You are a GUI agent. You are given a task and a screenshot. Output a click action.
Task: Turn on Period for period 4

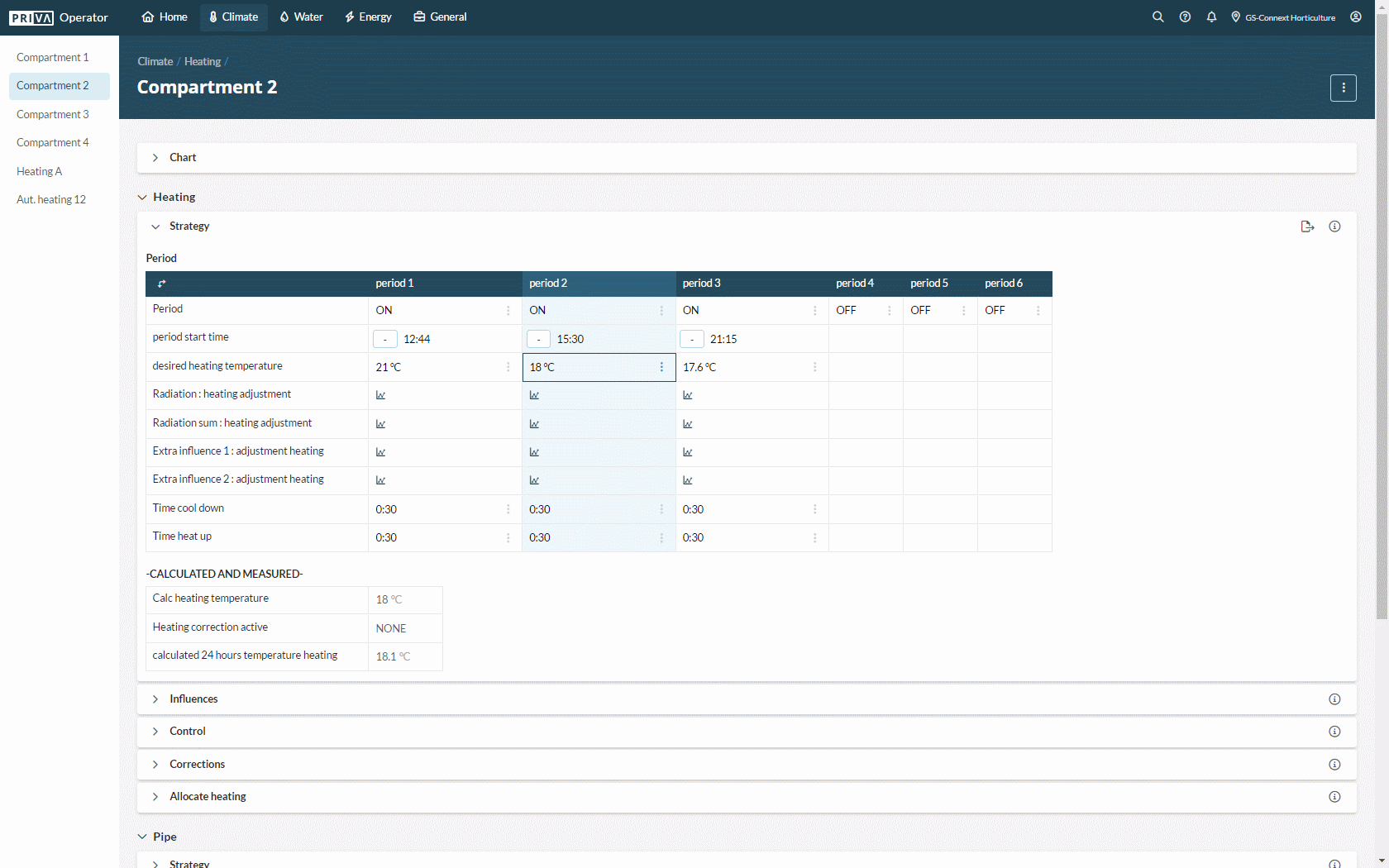click(847, 310)
